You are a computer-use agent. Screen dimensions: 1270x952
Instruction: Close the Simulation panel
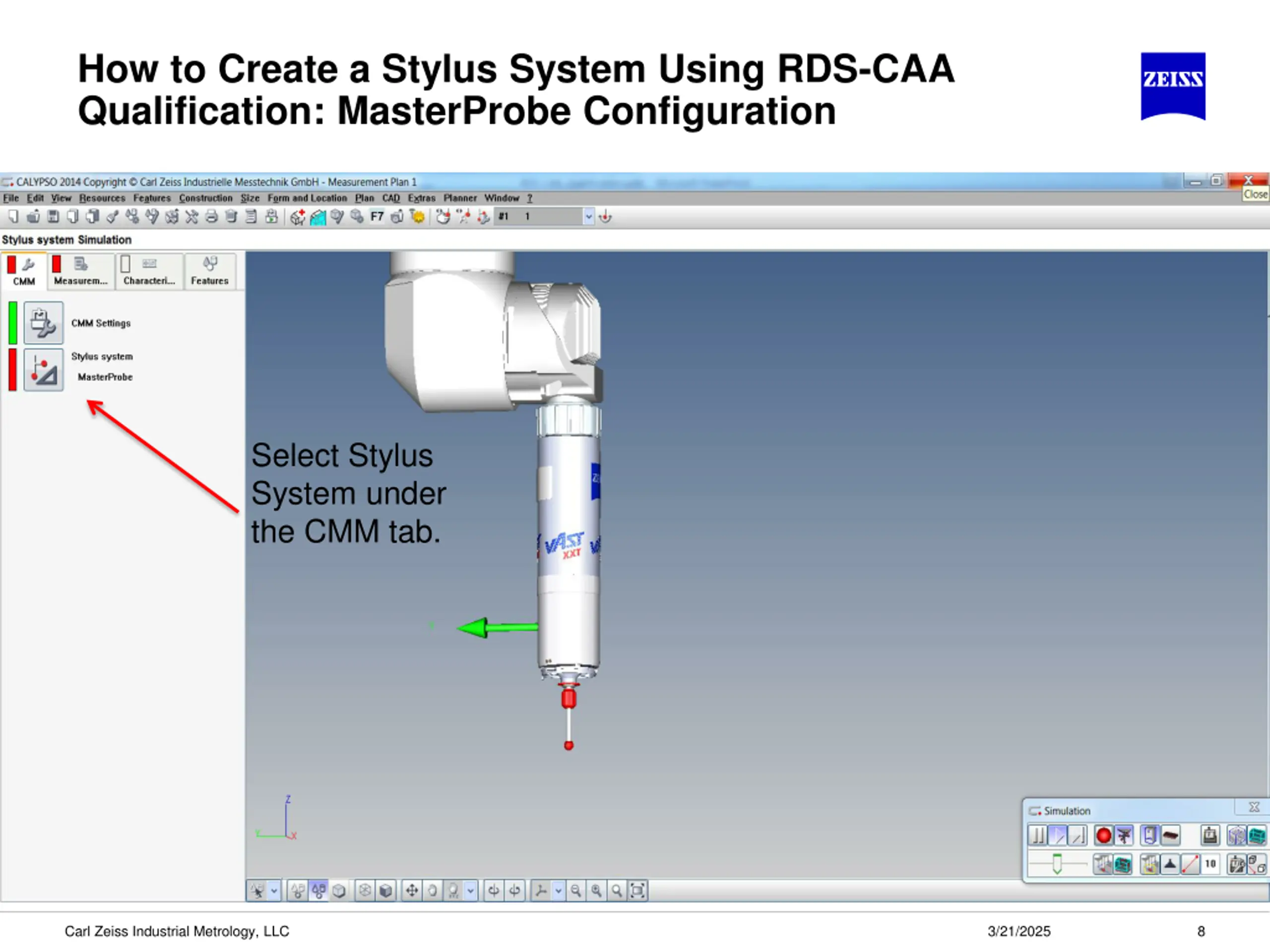point(1254,807)
